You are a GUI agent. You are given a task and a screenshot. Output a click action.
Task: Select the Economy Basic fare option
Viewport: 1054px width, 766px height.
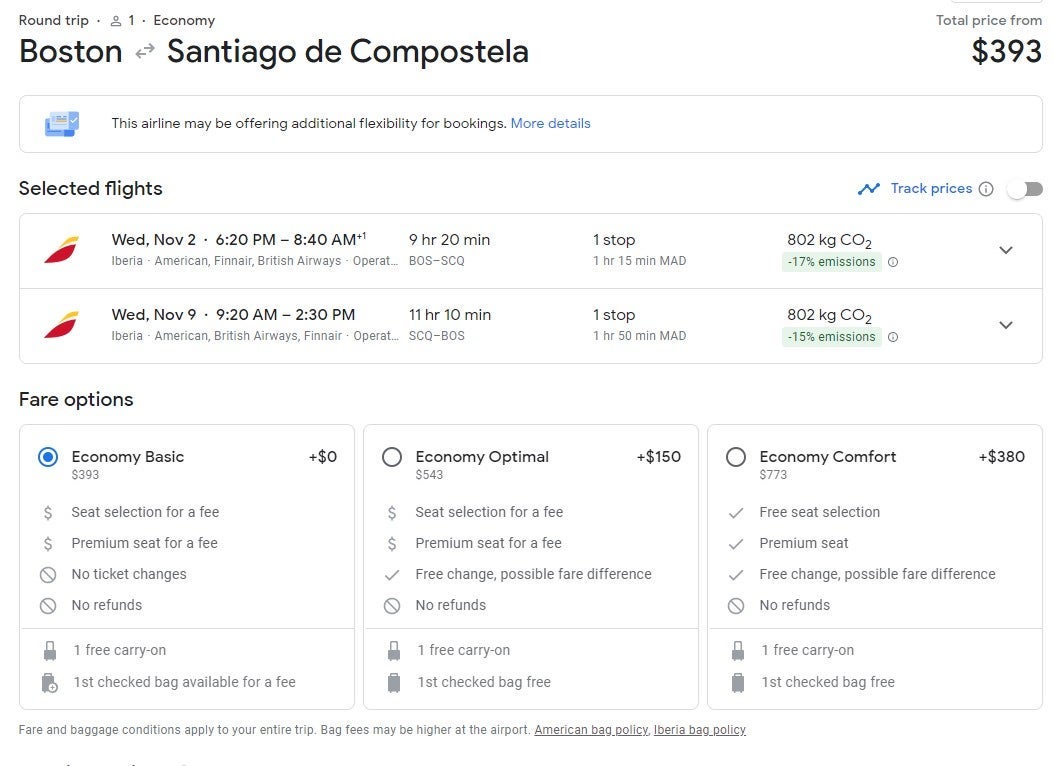(x=48, y=457)
